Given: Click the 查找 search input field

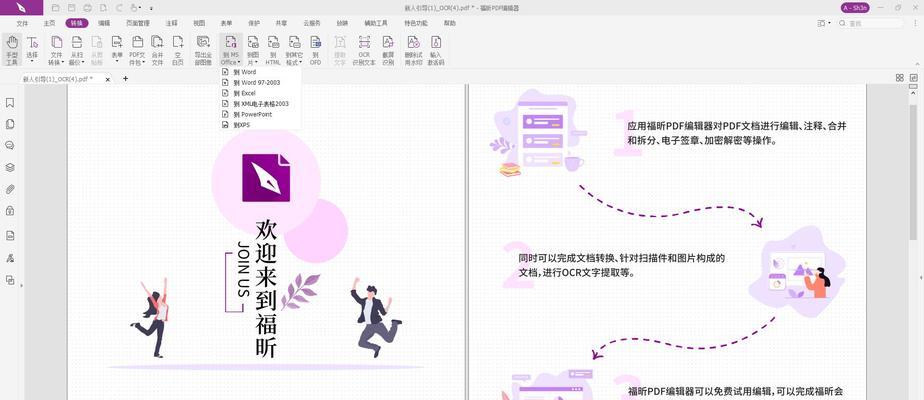Looking at the screenshot, I should [x=872, y=23].
